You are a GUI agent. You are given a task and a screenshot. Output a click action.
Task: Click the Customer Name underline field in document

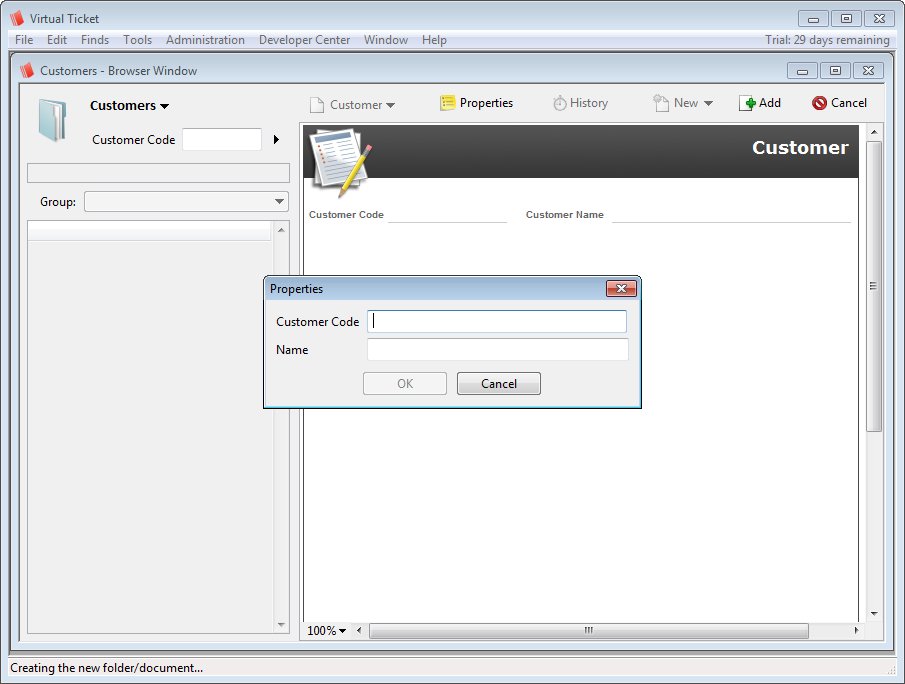click(731, 215)
